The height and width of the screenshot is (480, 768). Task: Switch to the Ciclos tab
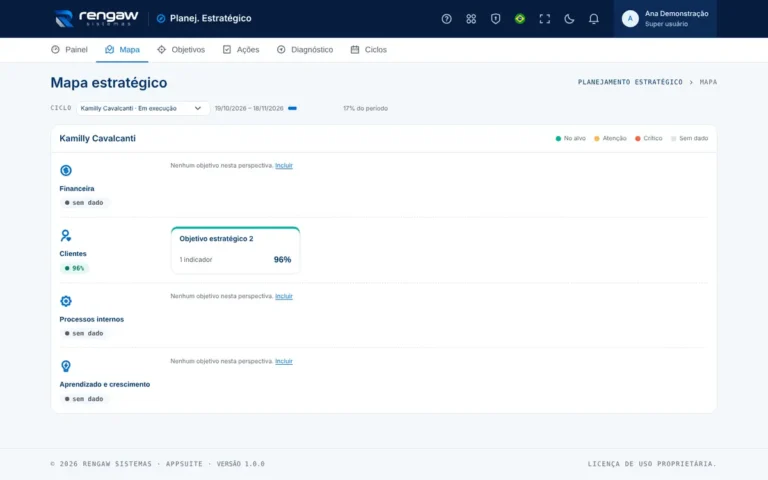click(x=368, y=49)
